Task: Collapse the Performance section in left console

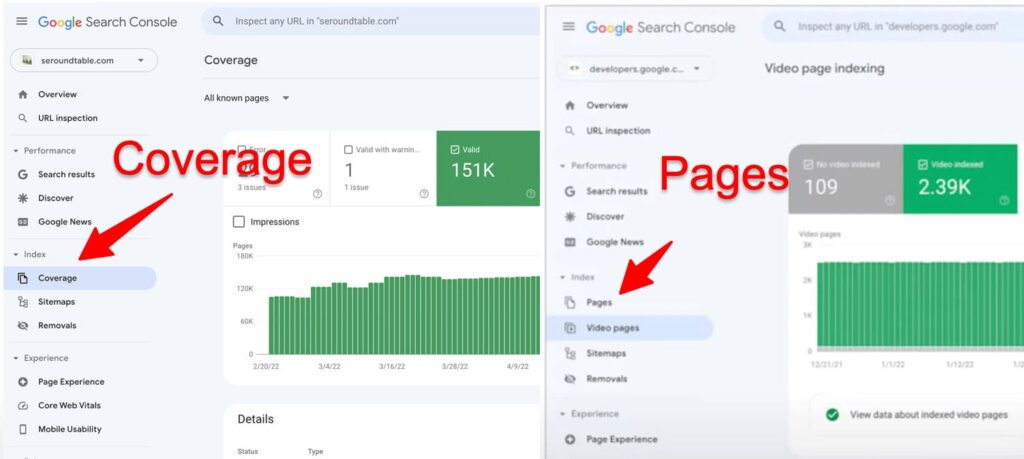Action: click(16, 151)
